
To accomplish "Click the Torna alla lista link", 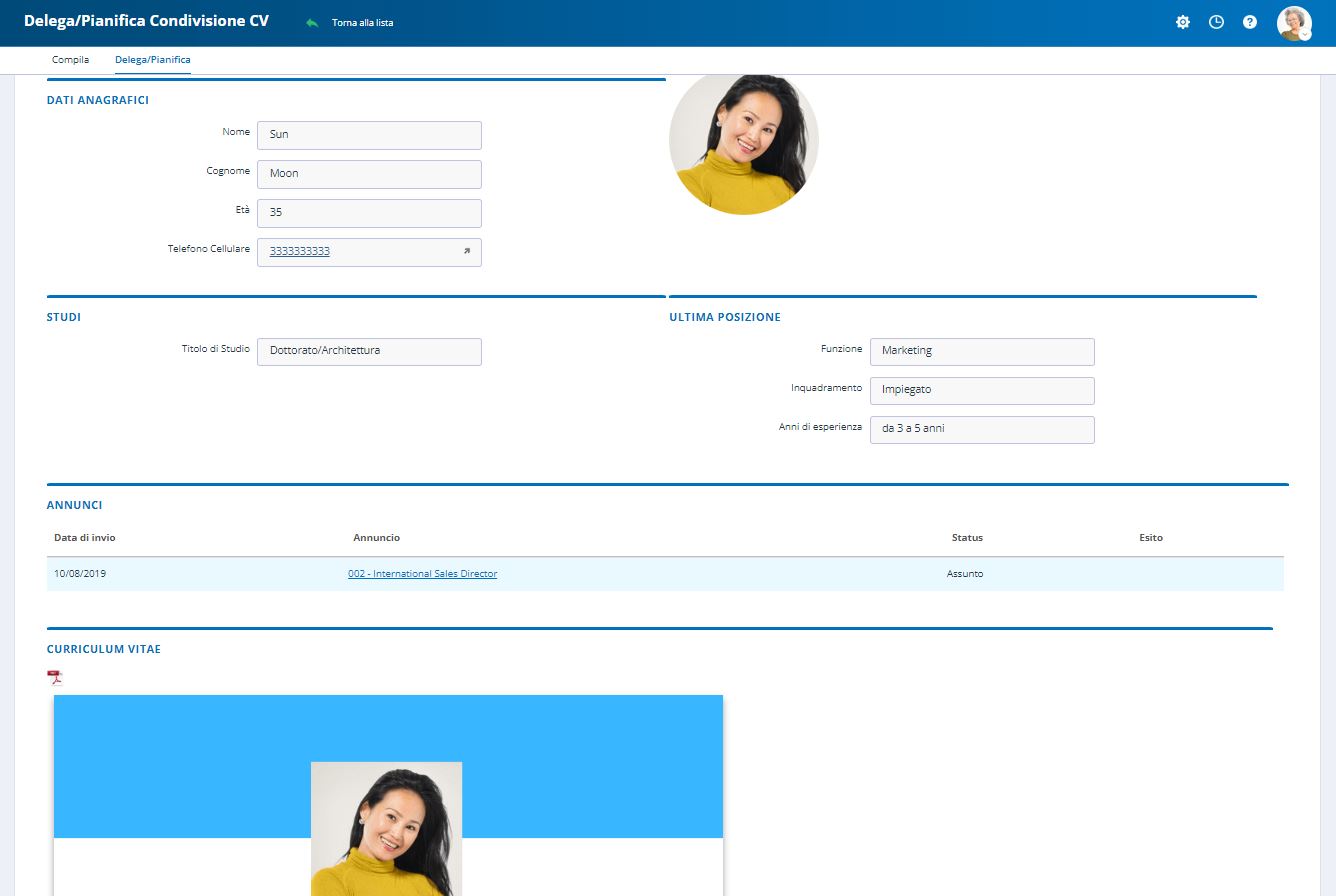I will click(x=362, y=22).
